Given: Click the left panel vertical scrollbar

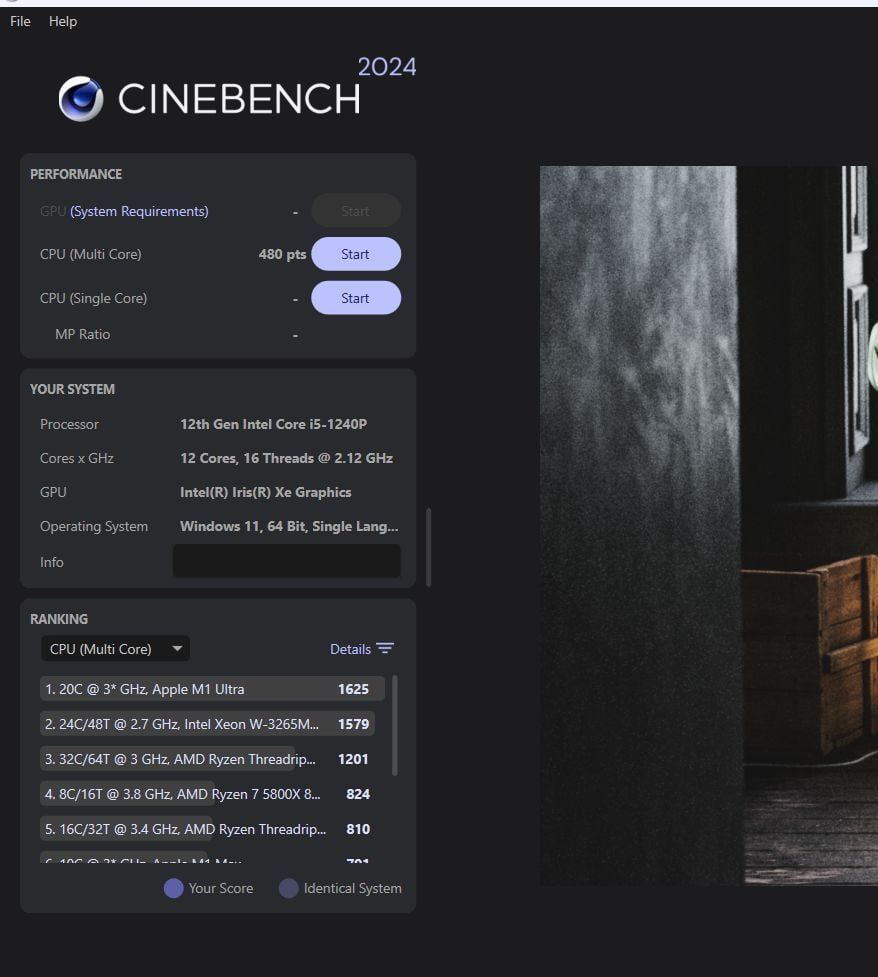Looking at the screenshot, I should [x=429, y=547].
